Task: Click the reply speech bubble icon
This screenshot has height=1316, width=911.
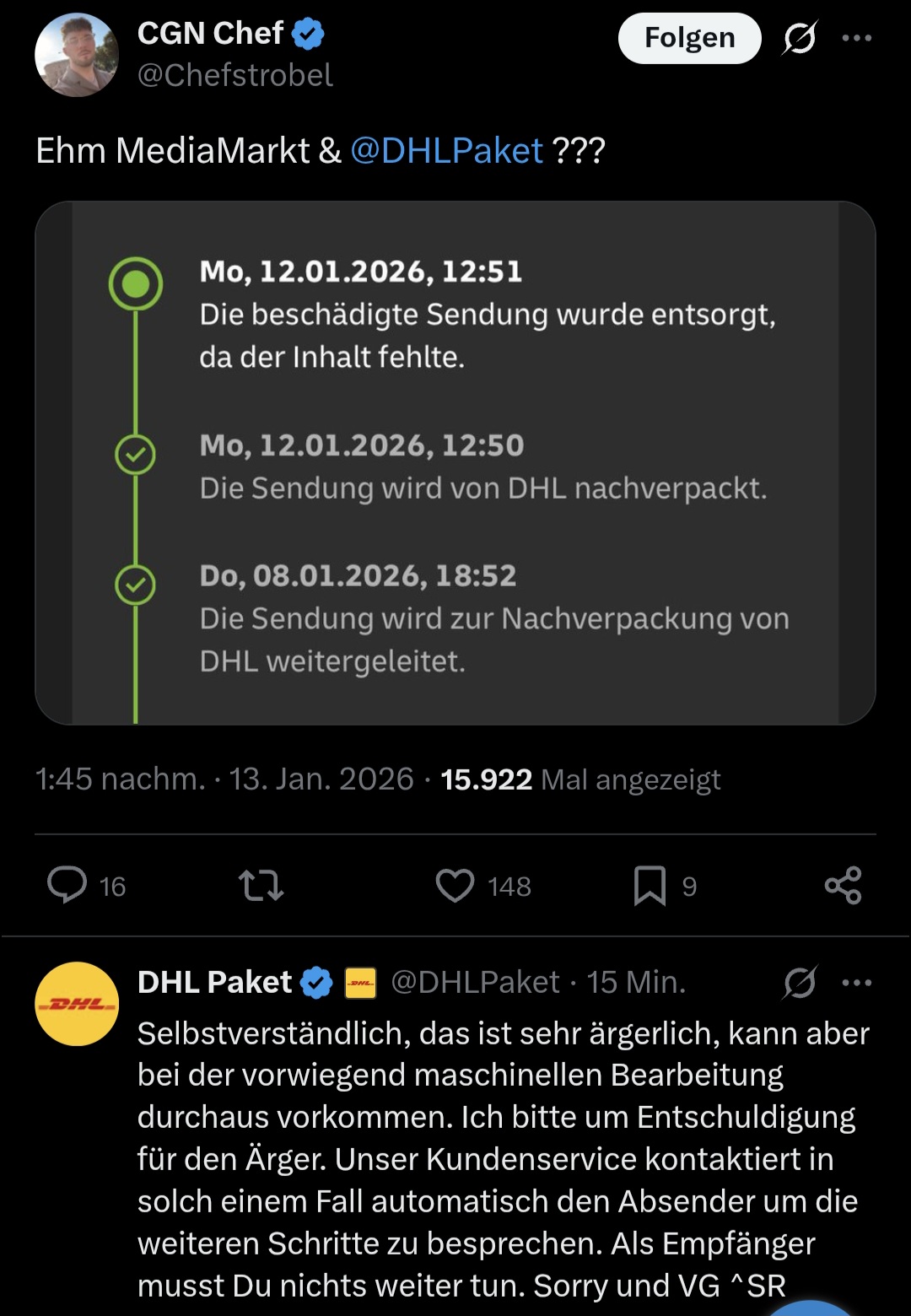Action: (x=67, y=886)
